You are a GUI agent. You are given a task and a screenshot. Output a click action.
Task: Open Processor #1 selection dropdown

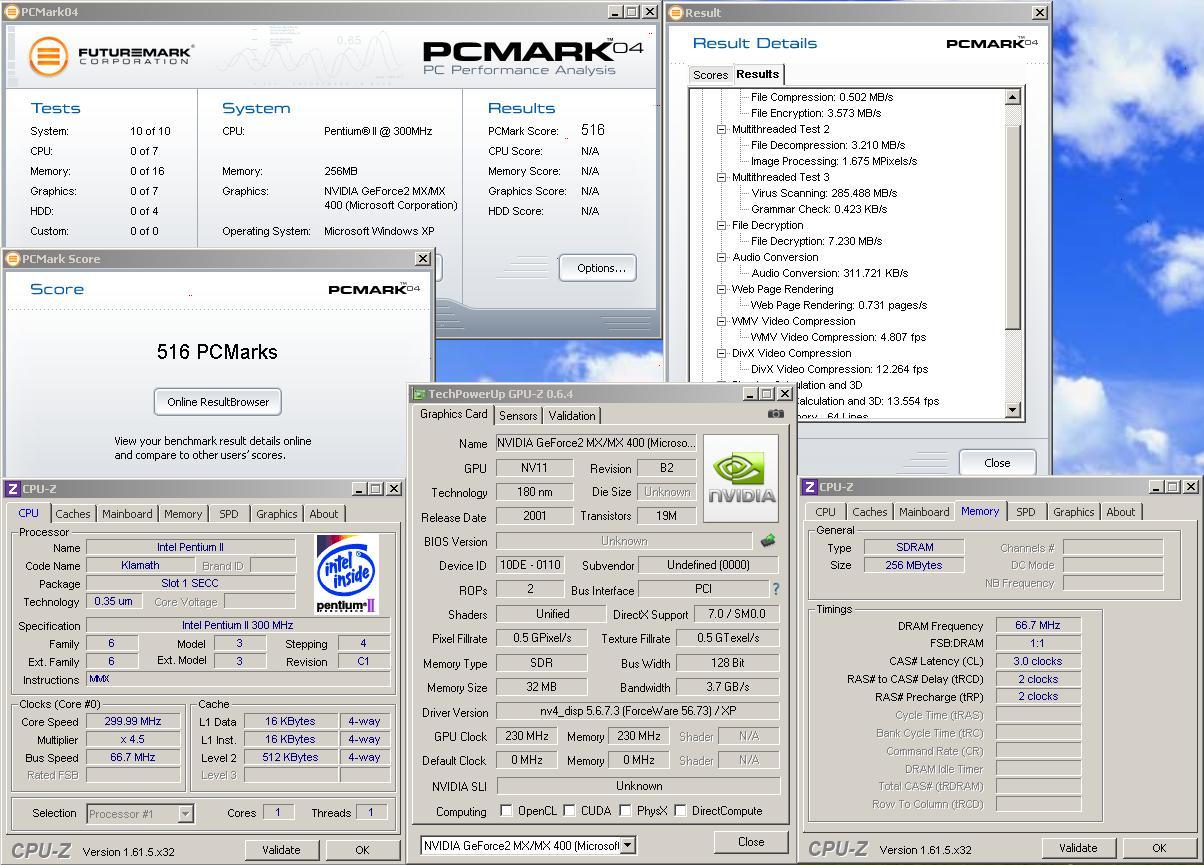click(185, 814)
